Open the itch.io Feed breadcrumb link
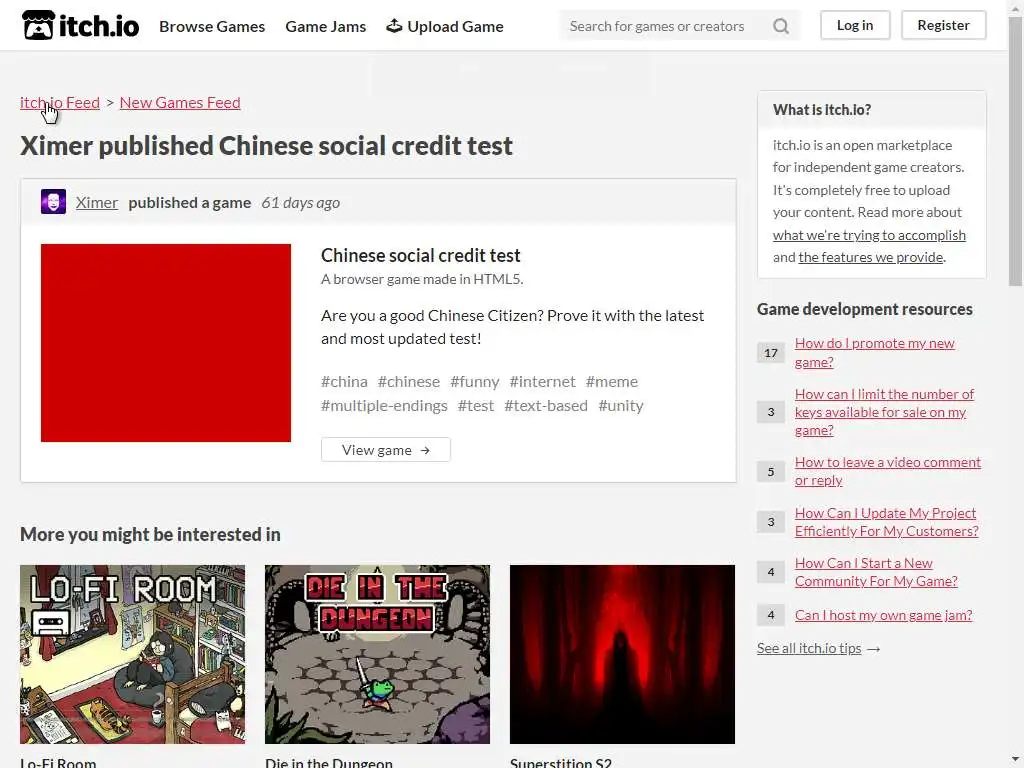 point(60,103)
